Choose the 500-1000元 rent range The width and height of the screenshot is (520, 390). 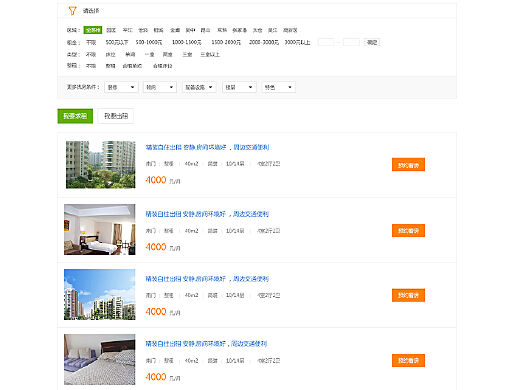[x=149, y=42]
